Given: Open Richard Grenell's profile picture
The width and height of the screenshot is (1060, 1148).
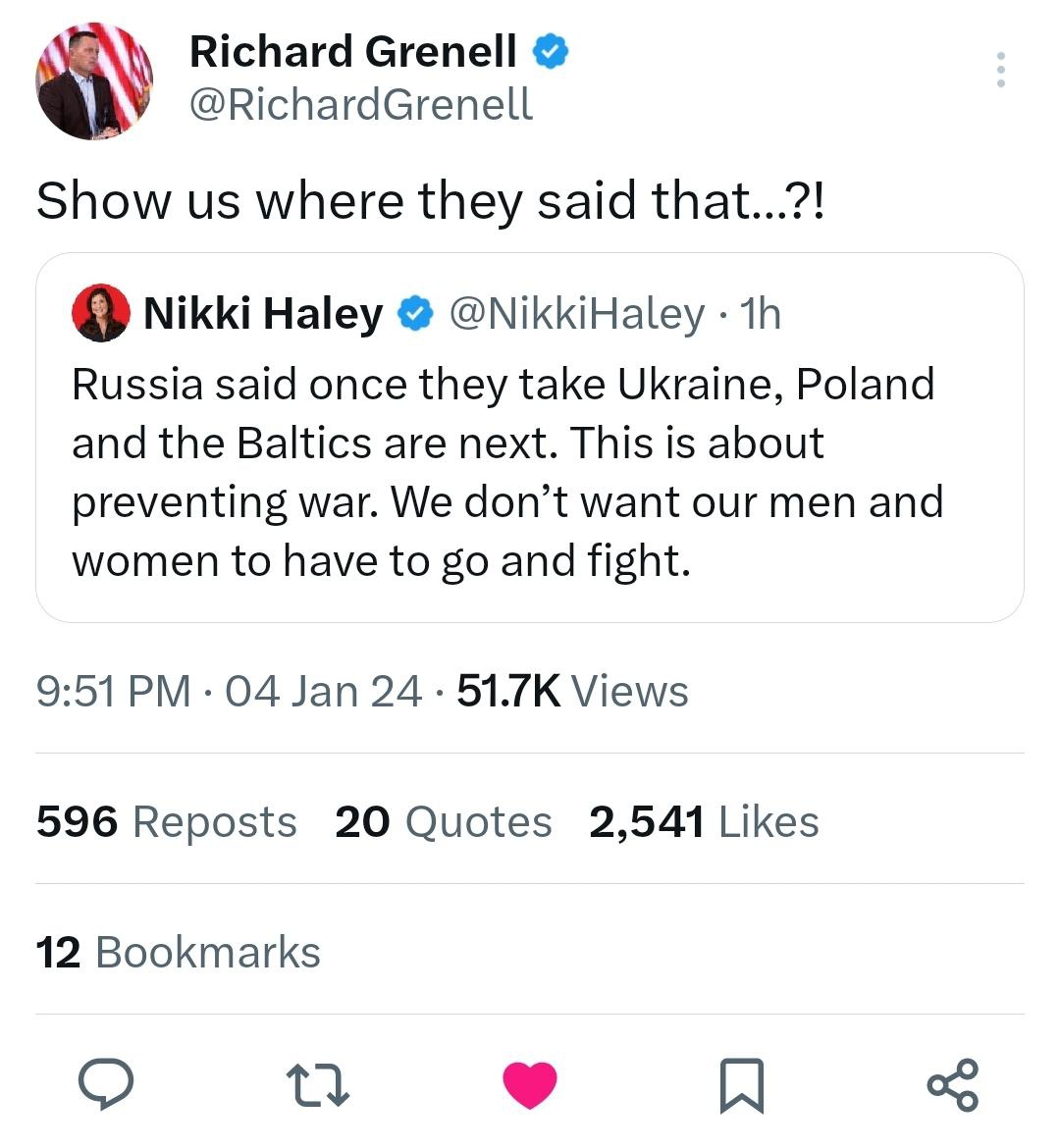Looking at the screenshot, I should coord(94,81).
